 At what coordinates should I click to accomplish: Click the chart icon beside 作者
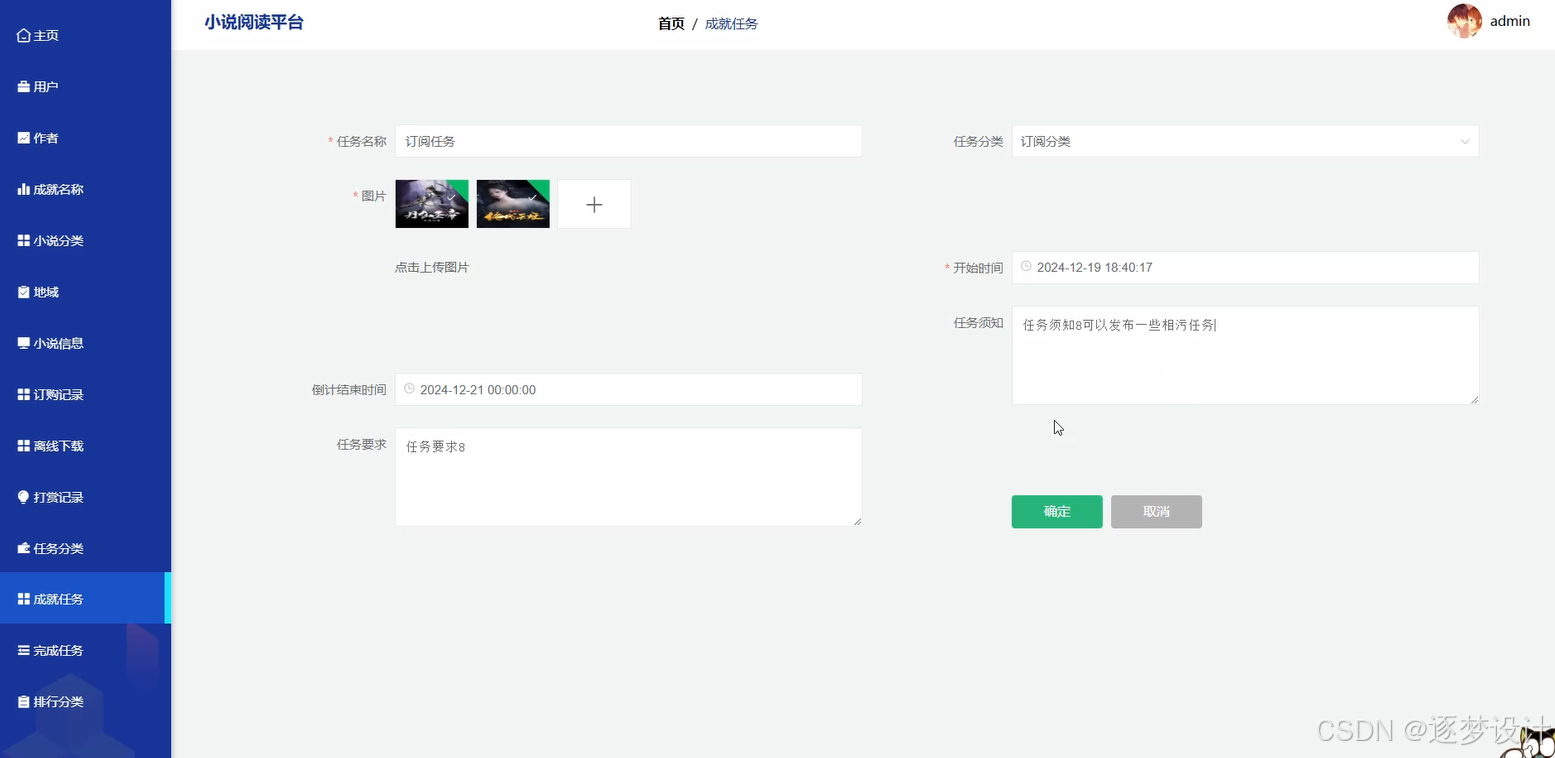coord(24,138)
